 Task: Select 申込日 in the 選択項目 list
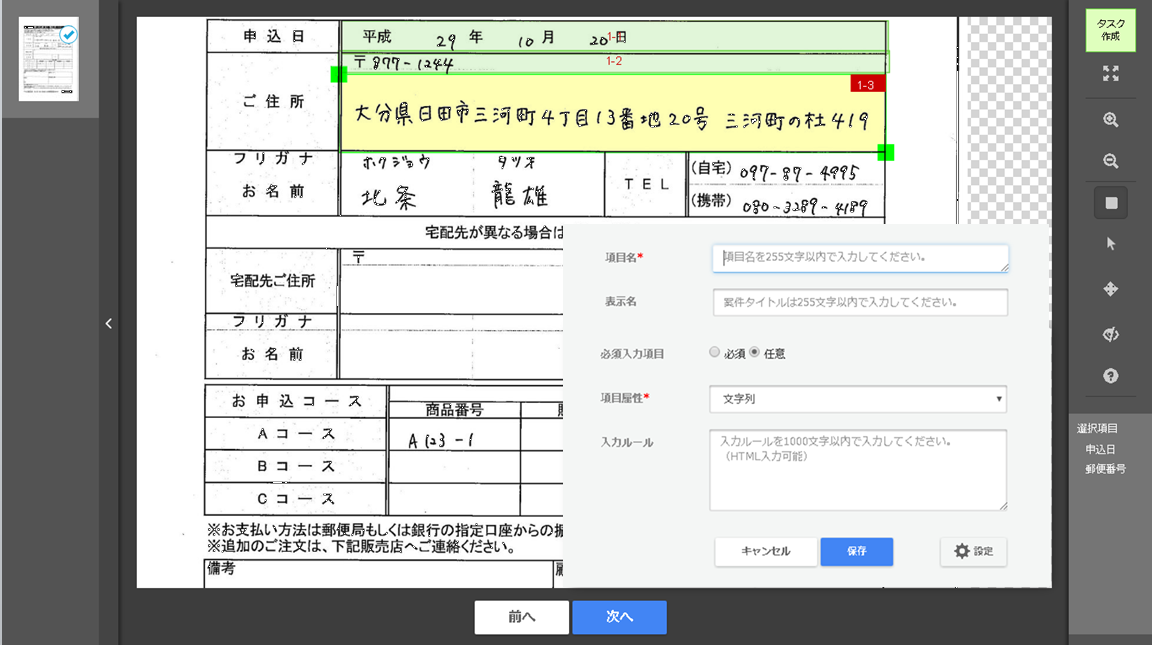[x=1101, y=449]
